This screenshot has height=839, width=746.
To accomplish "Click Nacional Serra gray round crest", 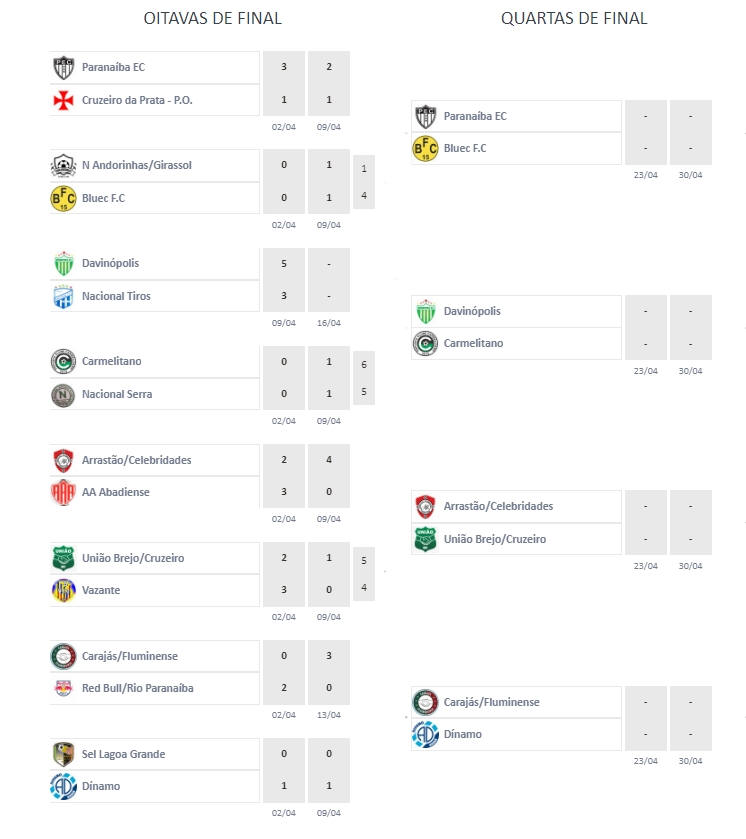I will (x=63, y=395).
